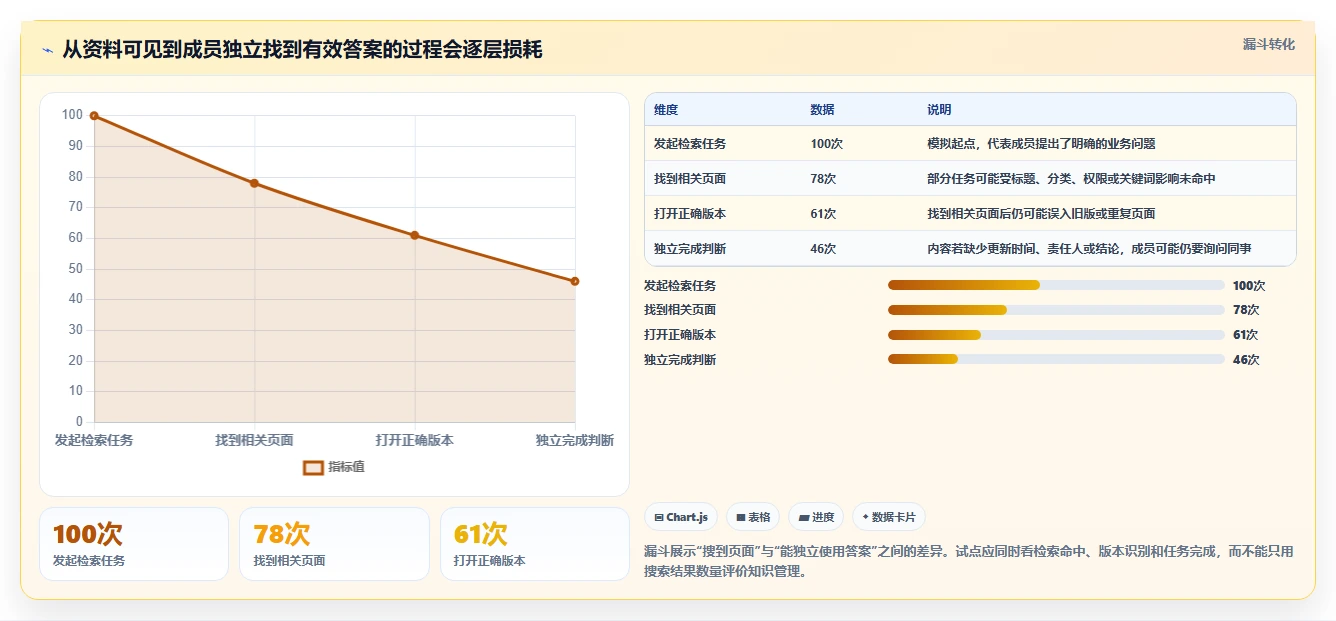Click the summary paragraph starting 漏斗展示
The width and height of the screenshot is (1336, 621).
(970, 561)
